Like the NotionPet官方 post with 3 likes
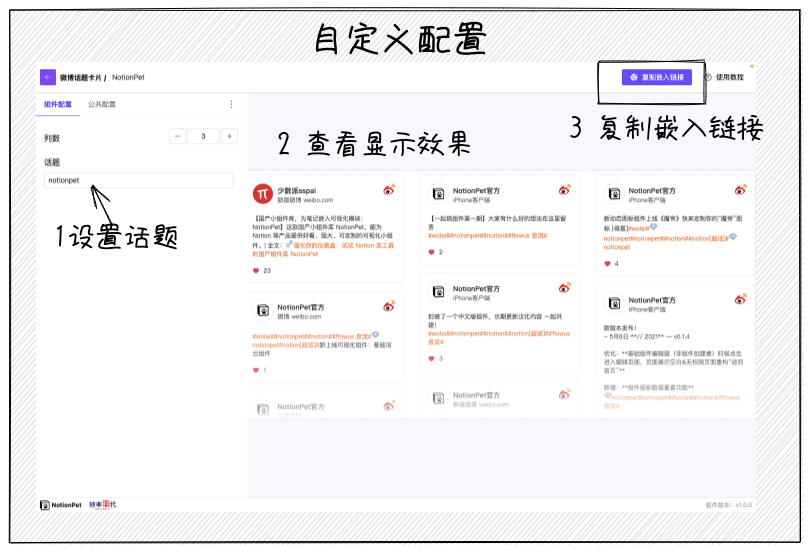 431,358
